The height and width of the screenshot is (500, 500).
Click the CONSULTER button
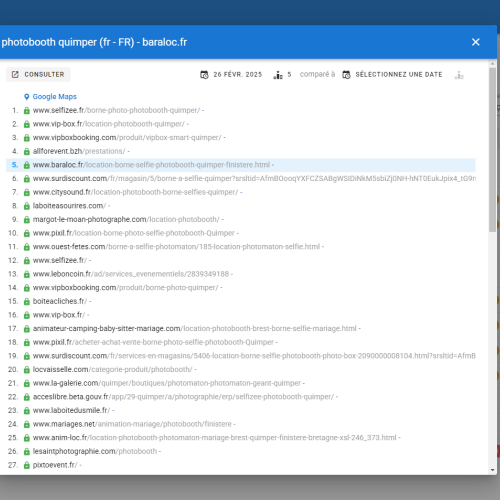(x=38, y=74)
